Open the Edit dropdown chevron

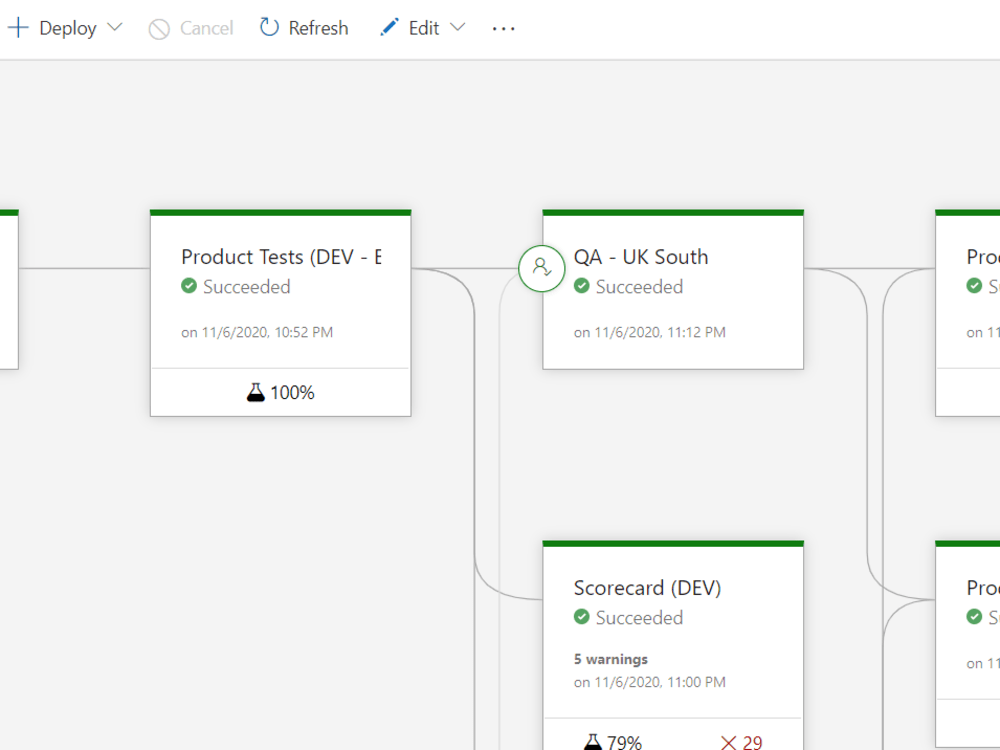(x=459, y=28)
